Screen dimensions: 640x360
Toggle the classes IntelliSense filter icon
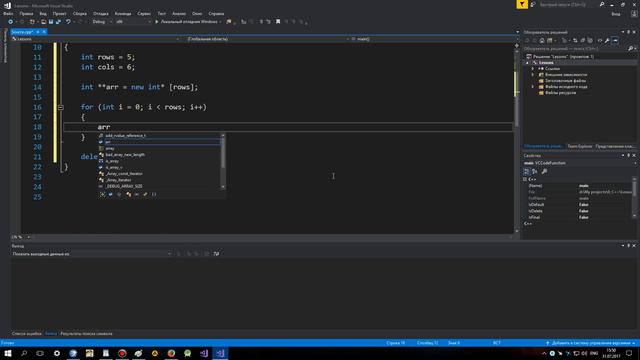(128, 194)
